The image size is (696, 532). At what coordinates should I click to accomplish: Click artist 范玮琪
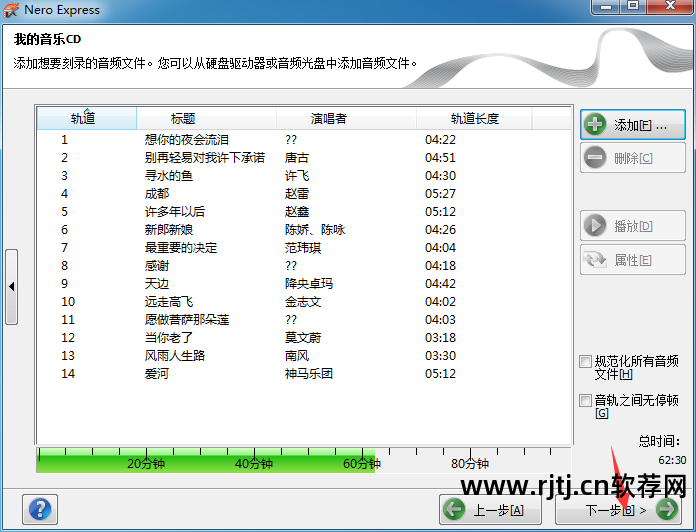[x=303, y=248]
